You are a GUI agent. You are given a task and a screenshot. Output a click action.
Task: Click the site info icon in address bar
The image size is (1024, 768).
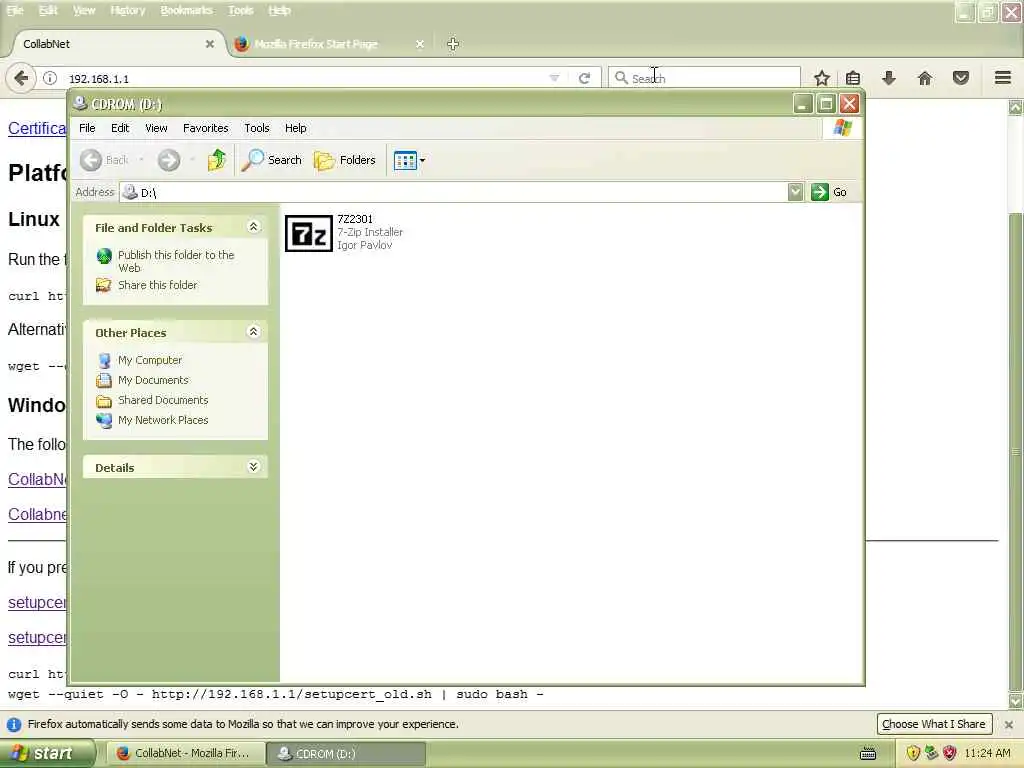click(x=50, y=78)
